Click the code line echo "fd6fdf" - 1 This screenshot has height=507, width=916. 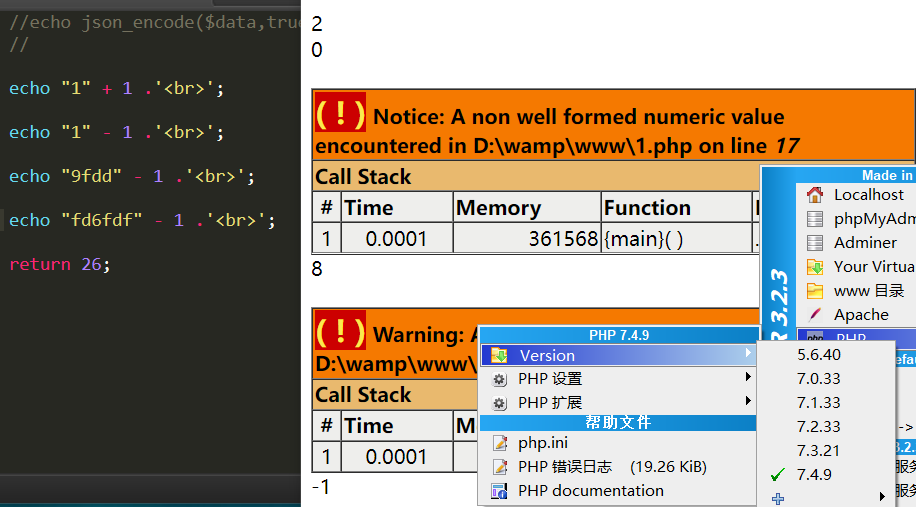pyautogui.click(x=142, y=220)
